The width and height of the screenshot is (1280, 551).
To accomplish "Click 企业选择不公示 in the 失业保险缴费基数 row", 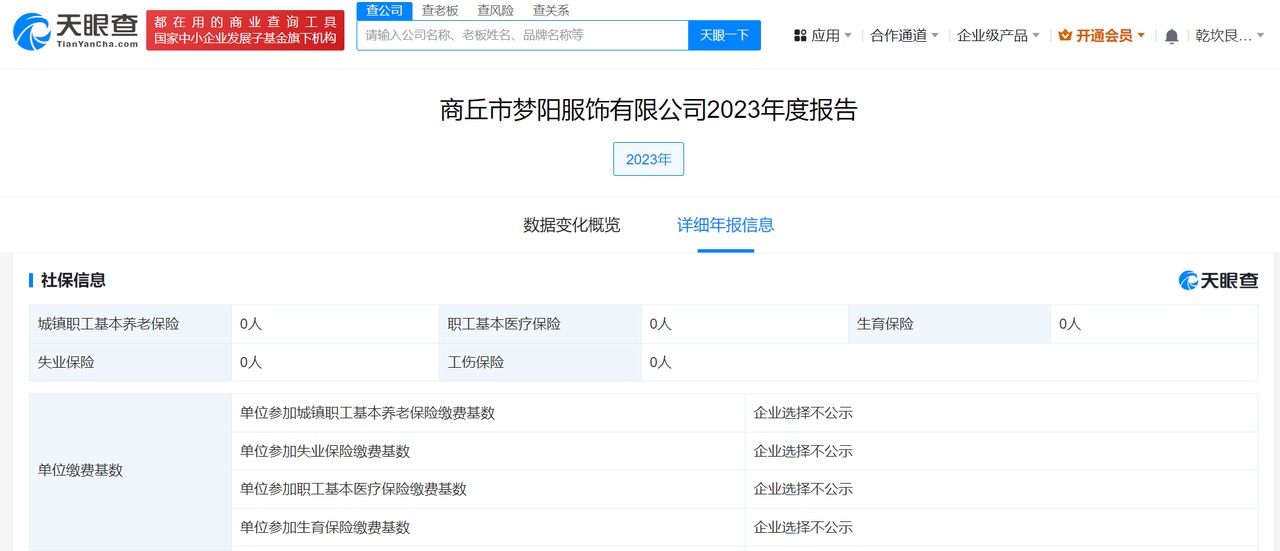I will pos(803,451).
